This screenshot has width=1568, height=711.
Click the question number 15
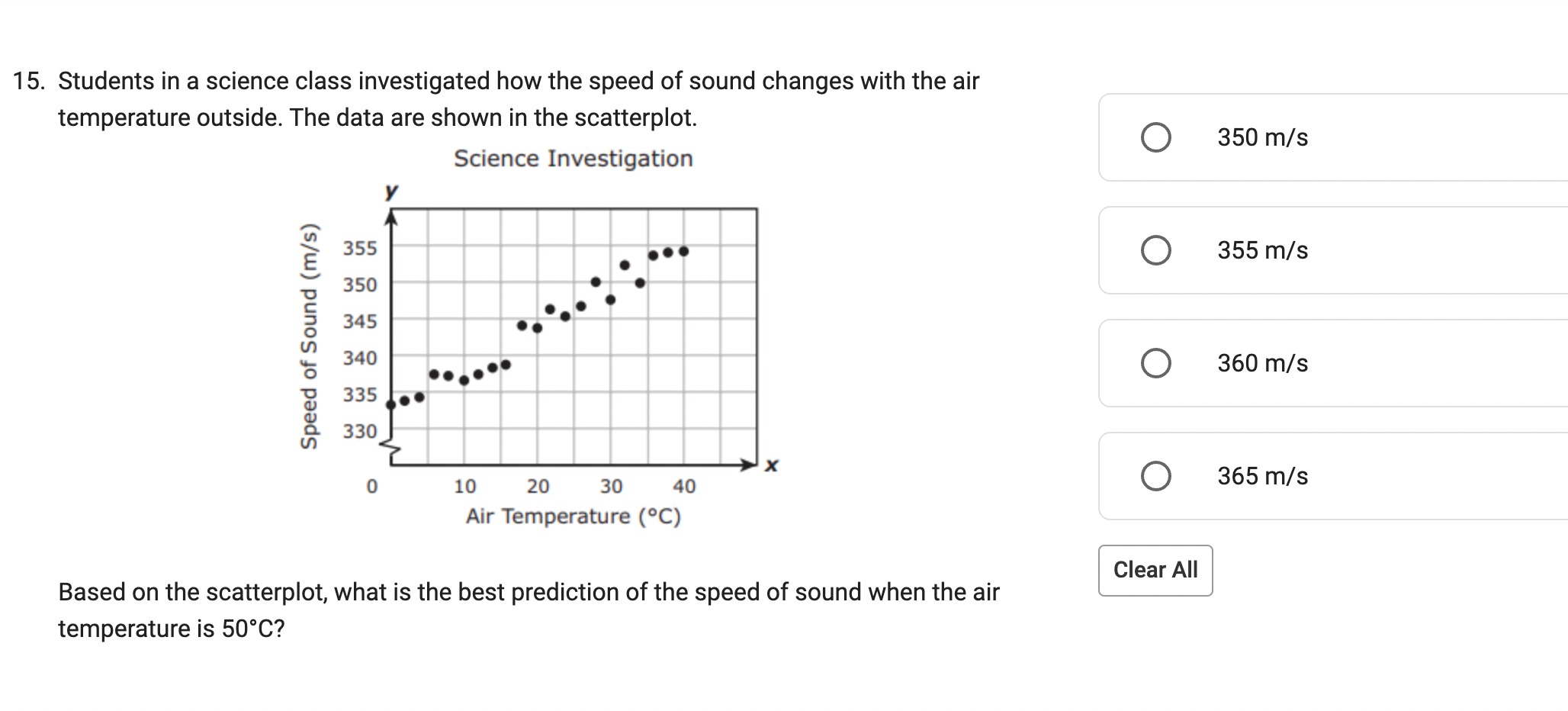tap(29, 81)
